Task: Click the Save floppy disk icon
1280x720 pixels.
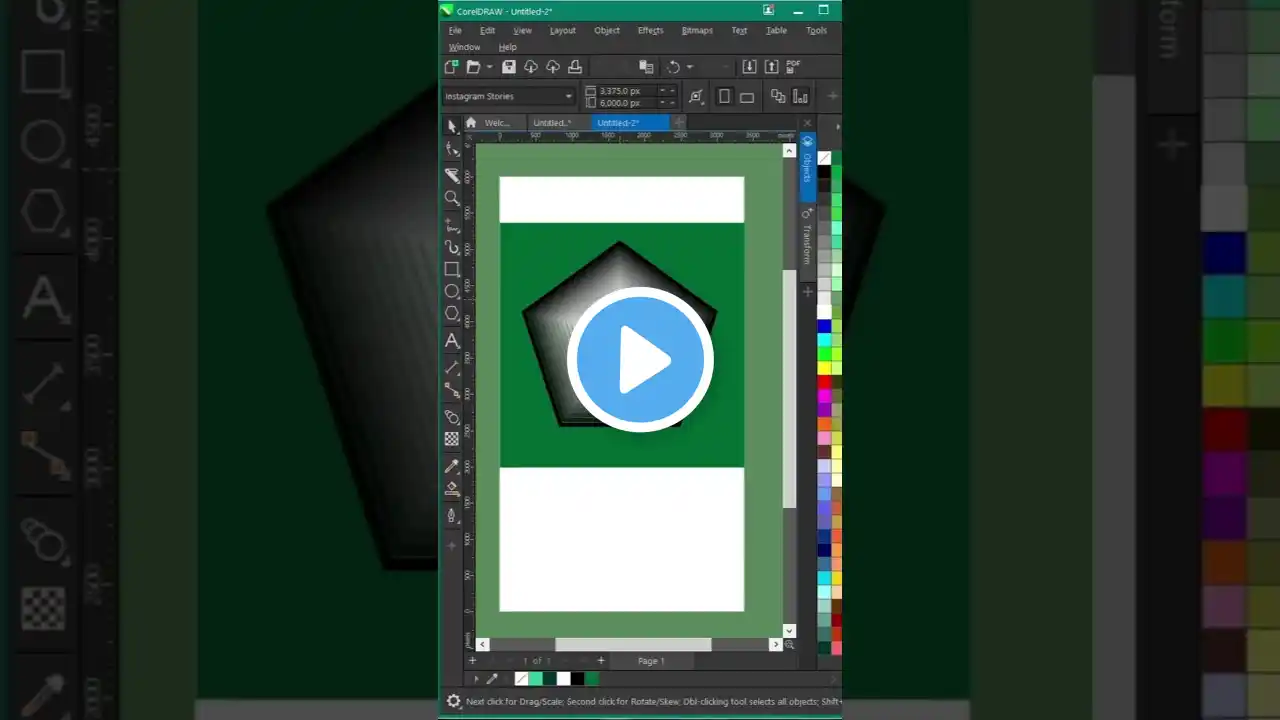Action: coord(509,67)
